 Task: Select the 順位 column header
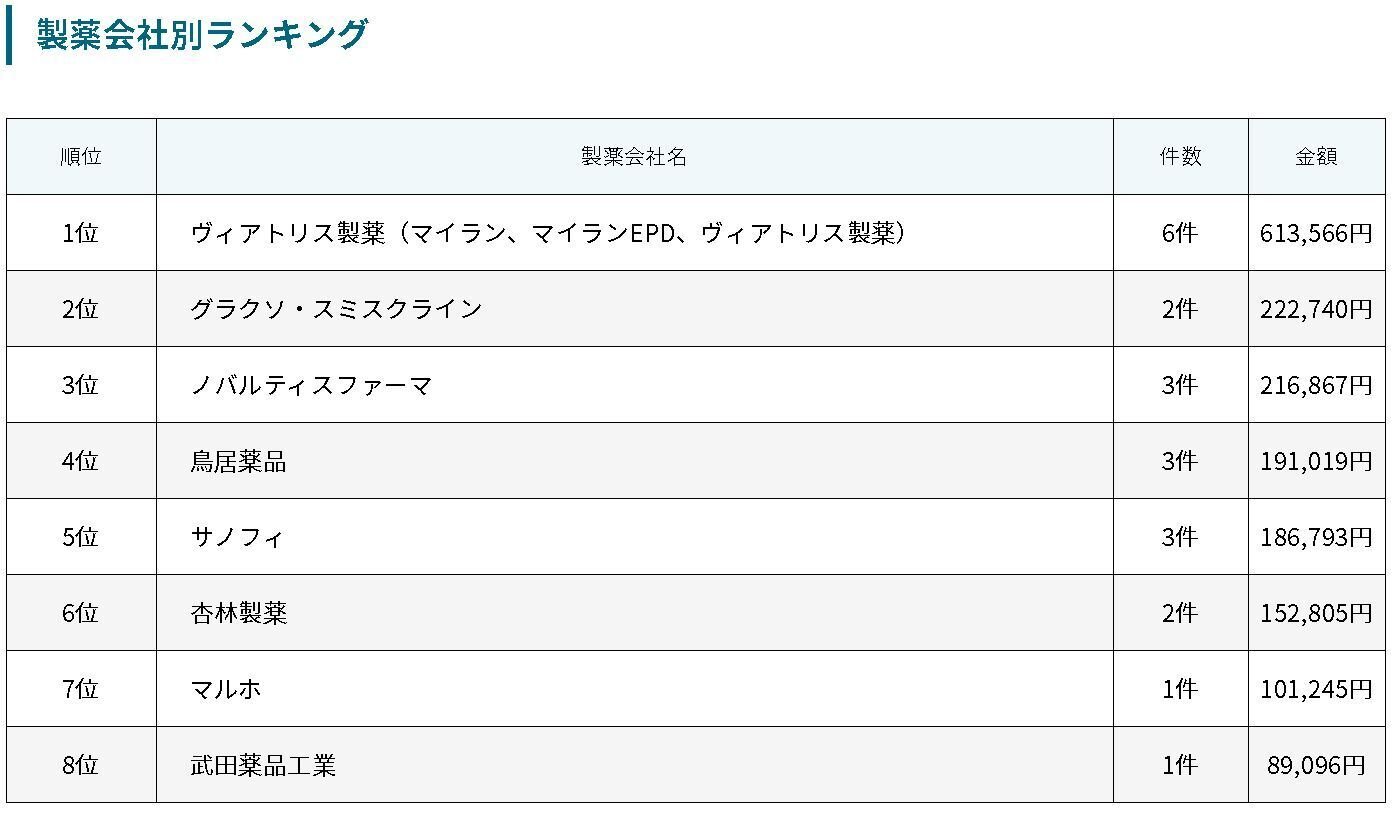81,157
